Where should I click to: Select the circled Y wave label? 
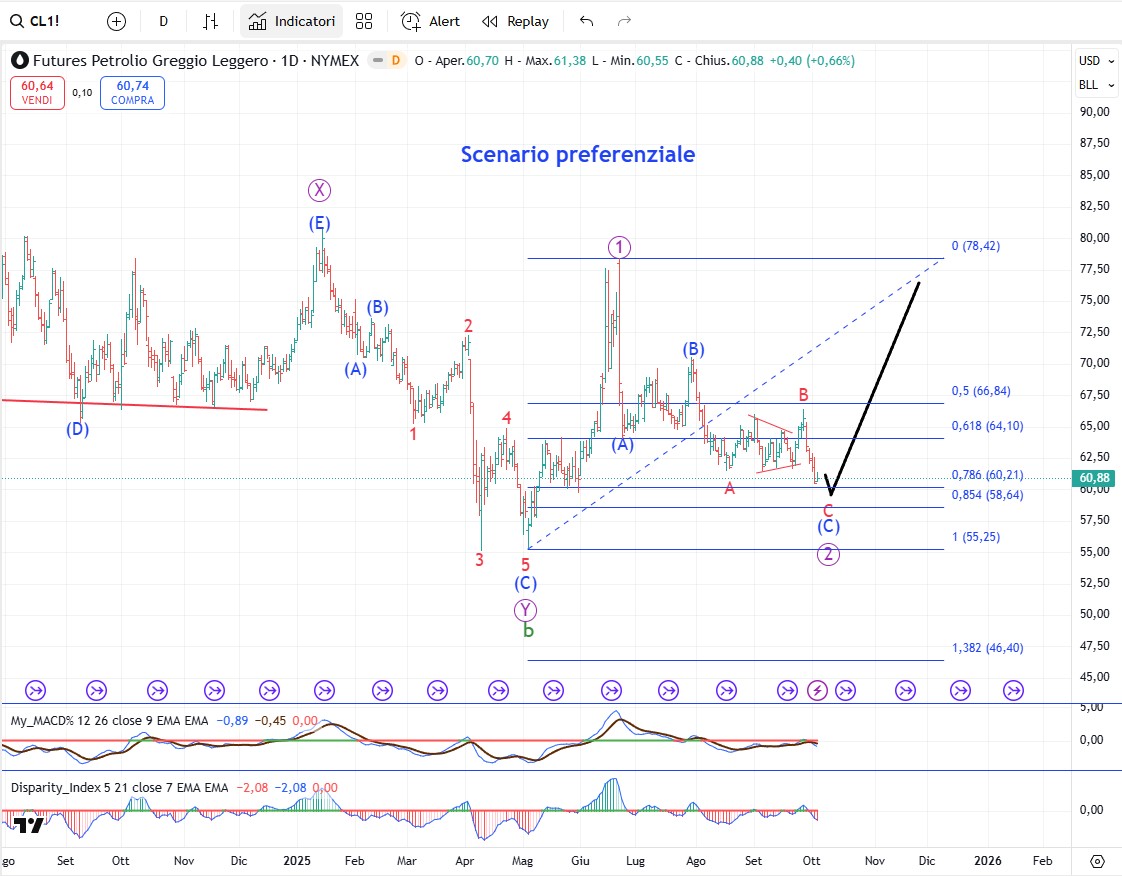525,610
